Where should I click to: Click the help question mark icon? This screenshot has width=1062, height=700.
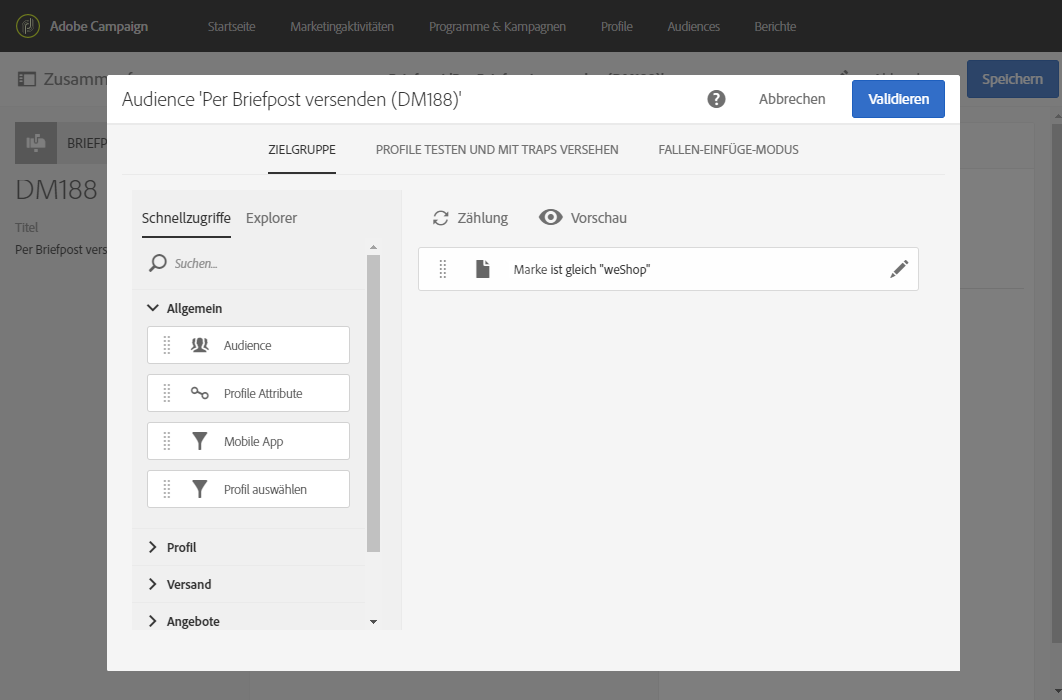click(x=716, y=99)
